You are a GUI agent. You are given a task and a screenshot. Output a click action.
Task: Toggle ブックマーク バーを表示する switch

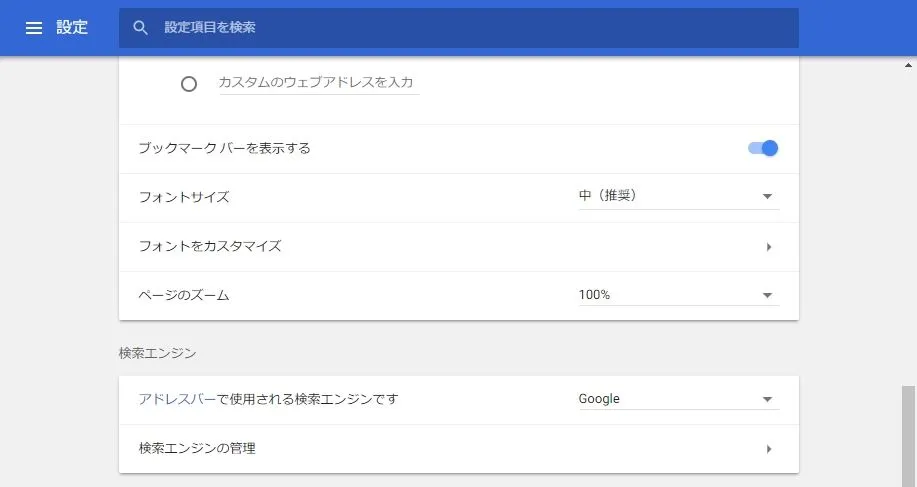[763, 148]
